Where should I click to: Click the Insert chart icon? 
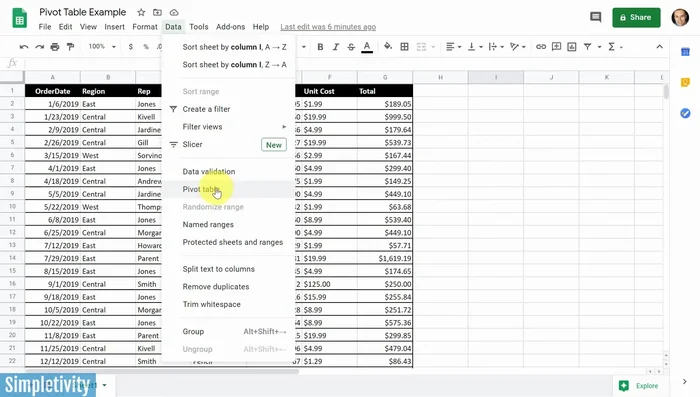(571, 46)
